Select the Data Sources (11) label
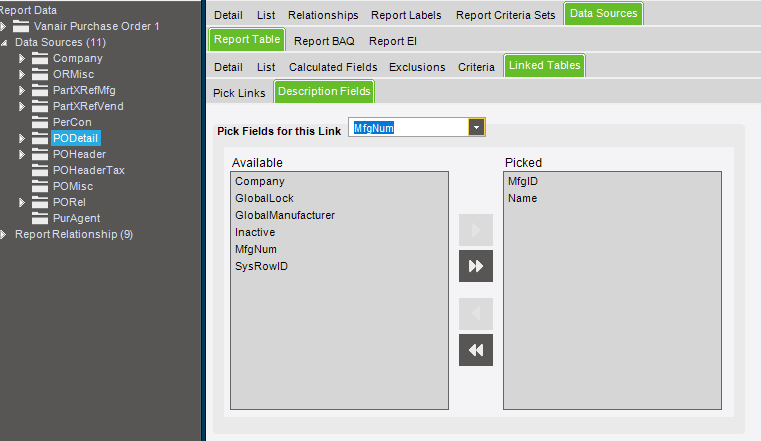 60,42
